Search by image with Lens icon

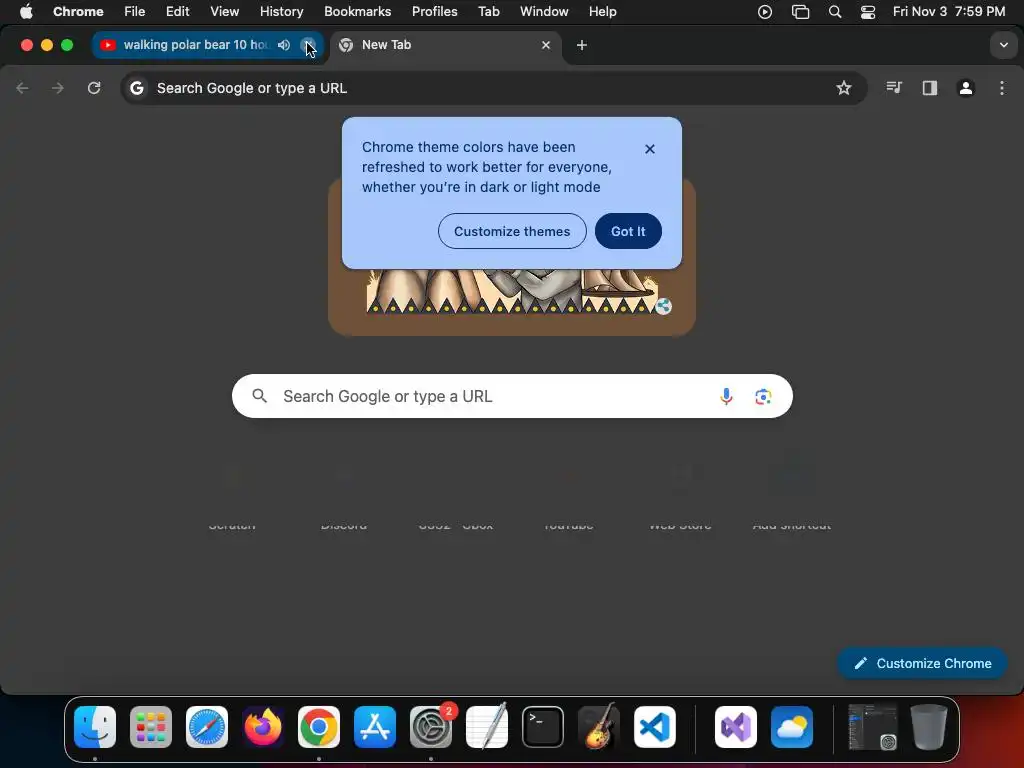(x=763, y=396)
